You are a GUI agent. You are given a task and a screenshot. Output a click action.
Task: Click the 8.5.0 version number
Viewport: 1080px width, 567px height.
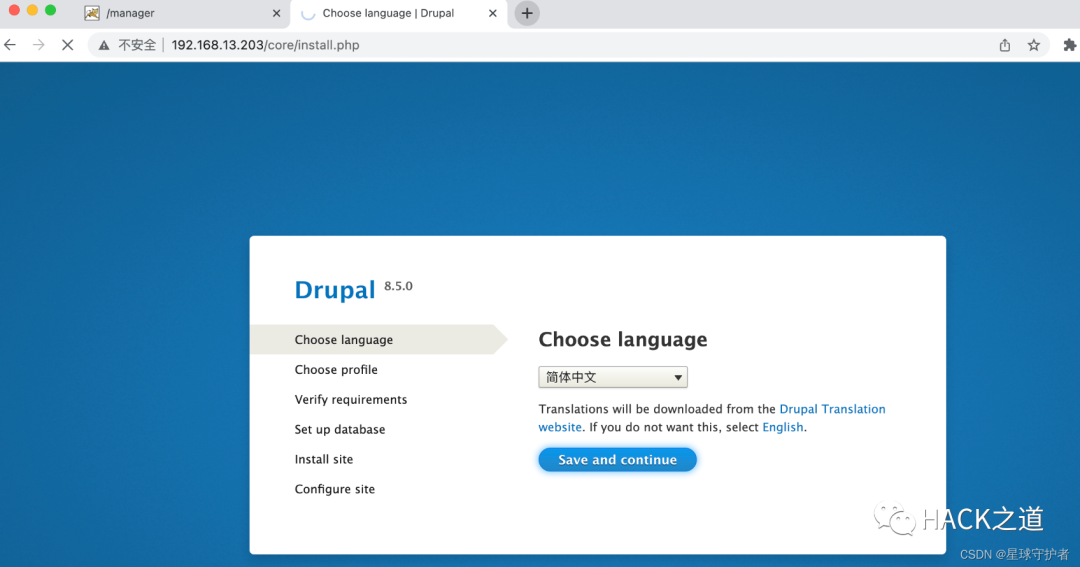point(398,286)
